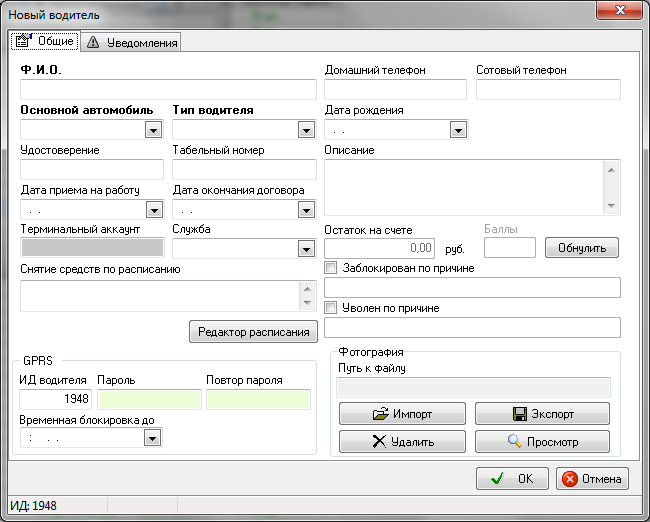The height and width of the screenshot is (522, 650).
Task: Click the GPRS Пароль input field
Action: [x=149, y=399]
